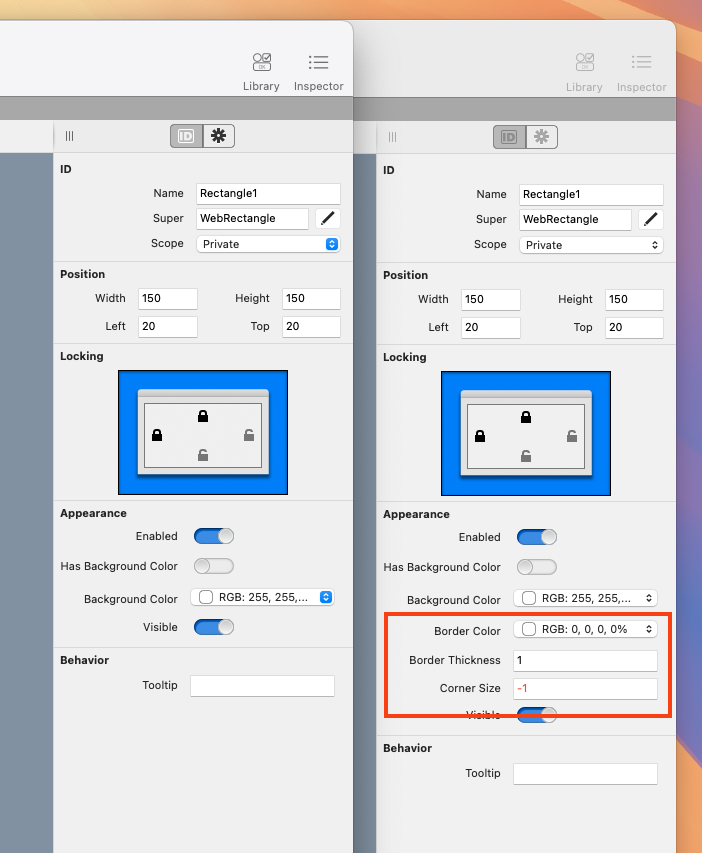Toggle Enabled switch in right inspector

(537, 537)
